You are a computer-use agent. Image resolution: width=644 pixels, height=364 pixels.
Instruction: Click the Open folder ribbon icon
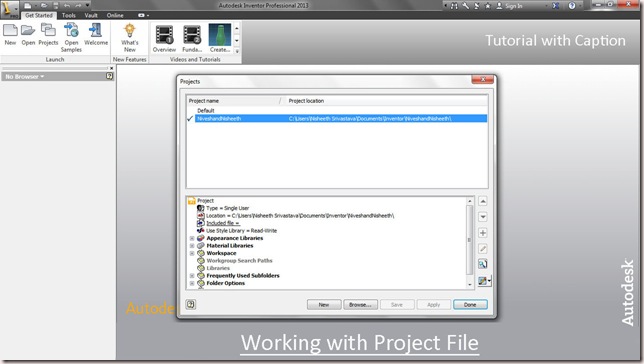coord(28,34)
